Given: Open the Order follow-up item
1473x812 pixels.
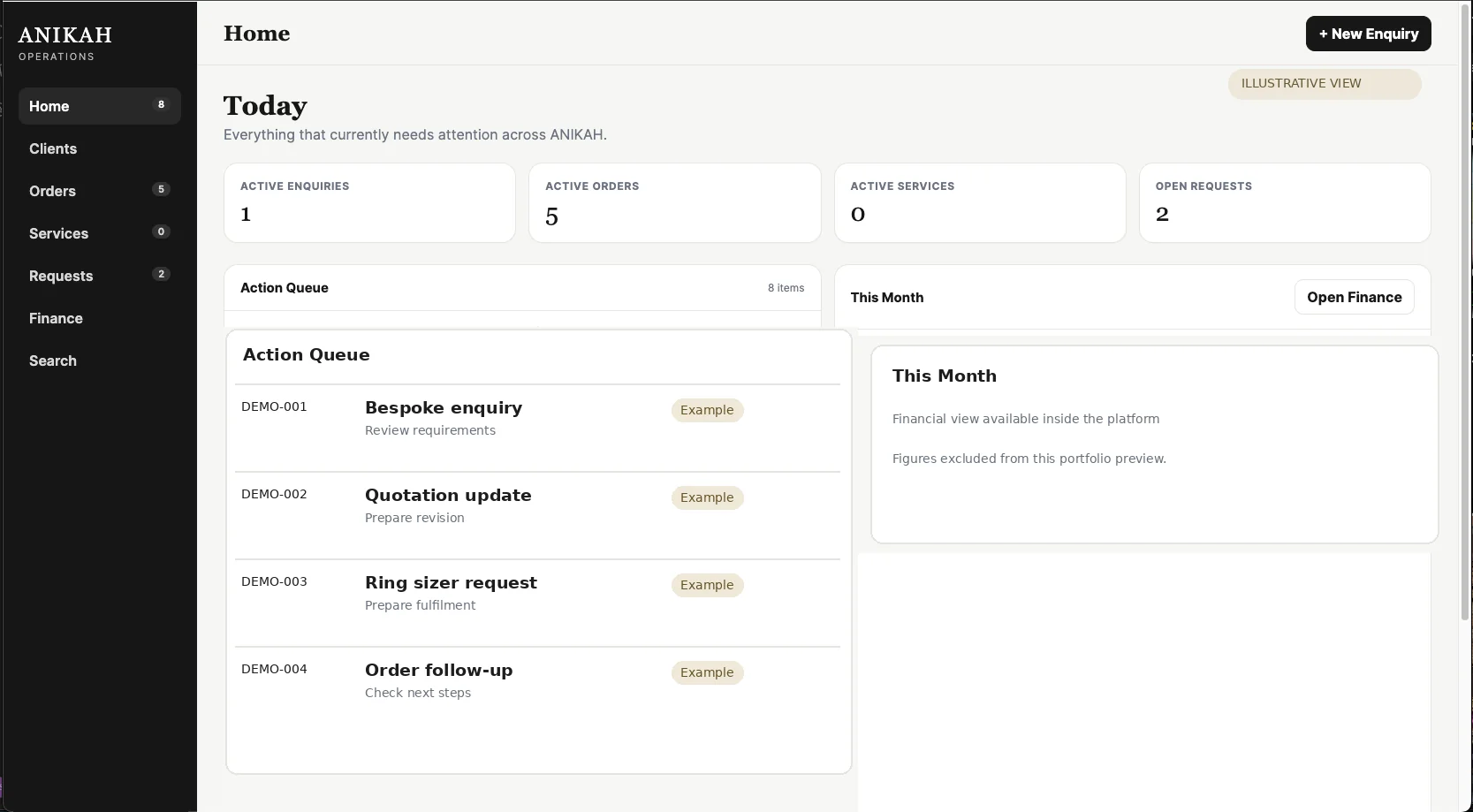Looking at the screenshot, I should (537, 690).
